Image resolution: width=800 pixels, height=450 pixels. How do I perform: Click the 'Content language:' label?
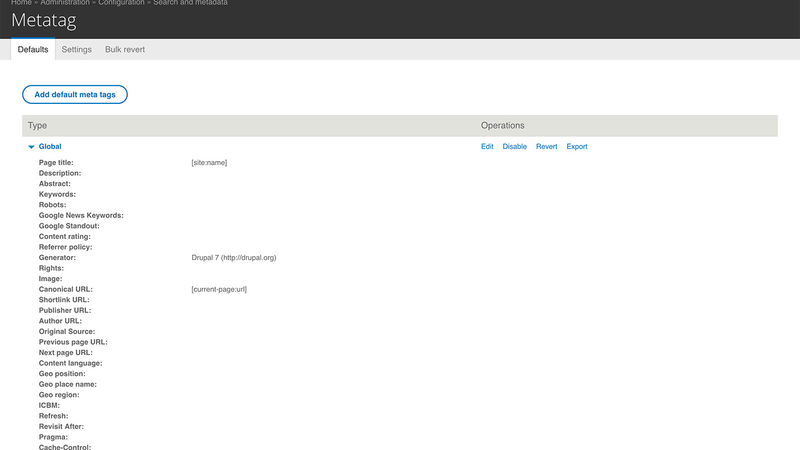click(70, 363)
